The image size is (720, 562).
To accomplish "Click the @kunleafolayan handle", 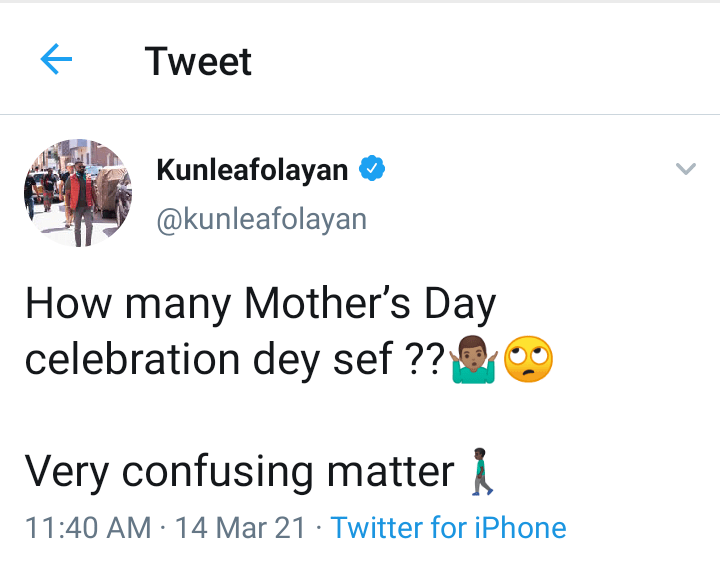I will (261, 219).
